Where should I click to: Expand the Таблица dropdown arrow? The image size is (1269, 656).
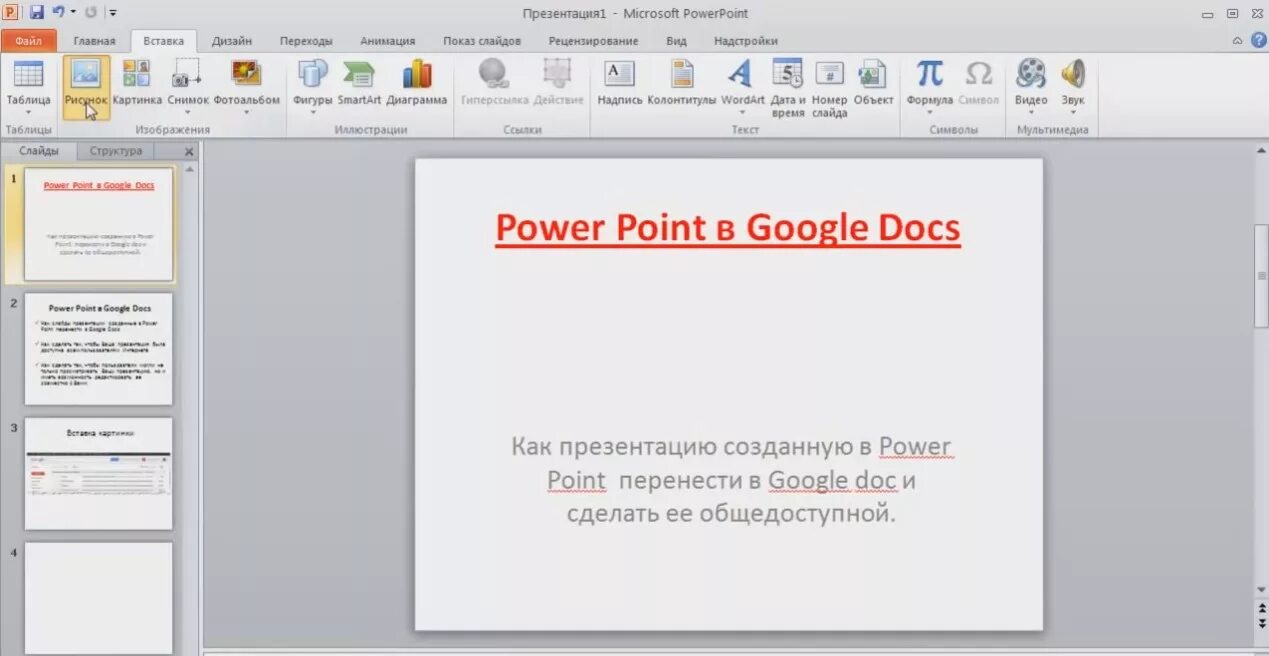click(28, 112)
